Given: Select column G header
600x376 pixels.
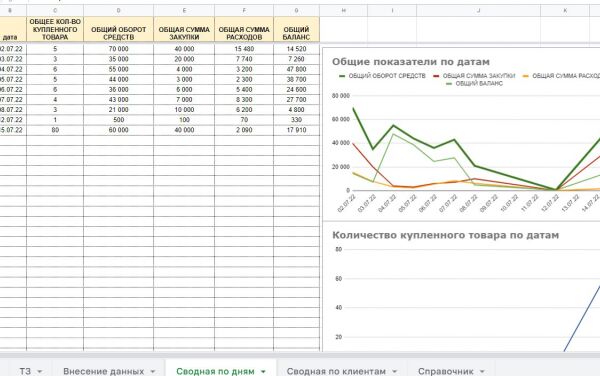Looking at the screenshot, I should pyautogui.click(x=297, y=11).
